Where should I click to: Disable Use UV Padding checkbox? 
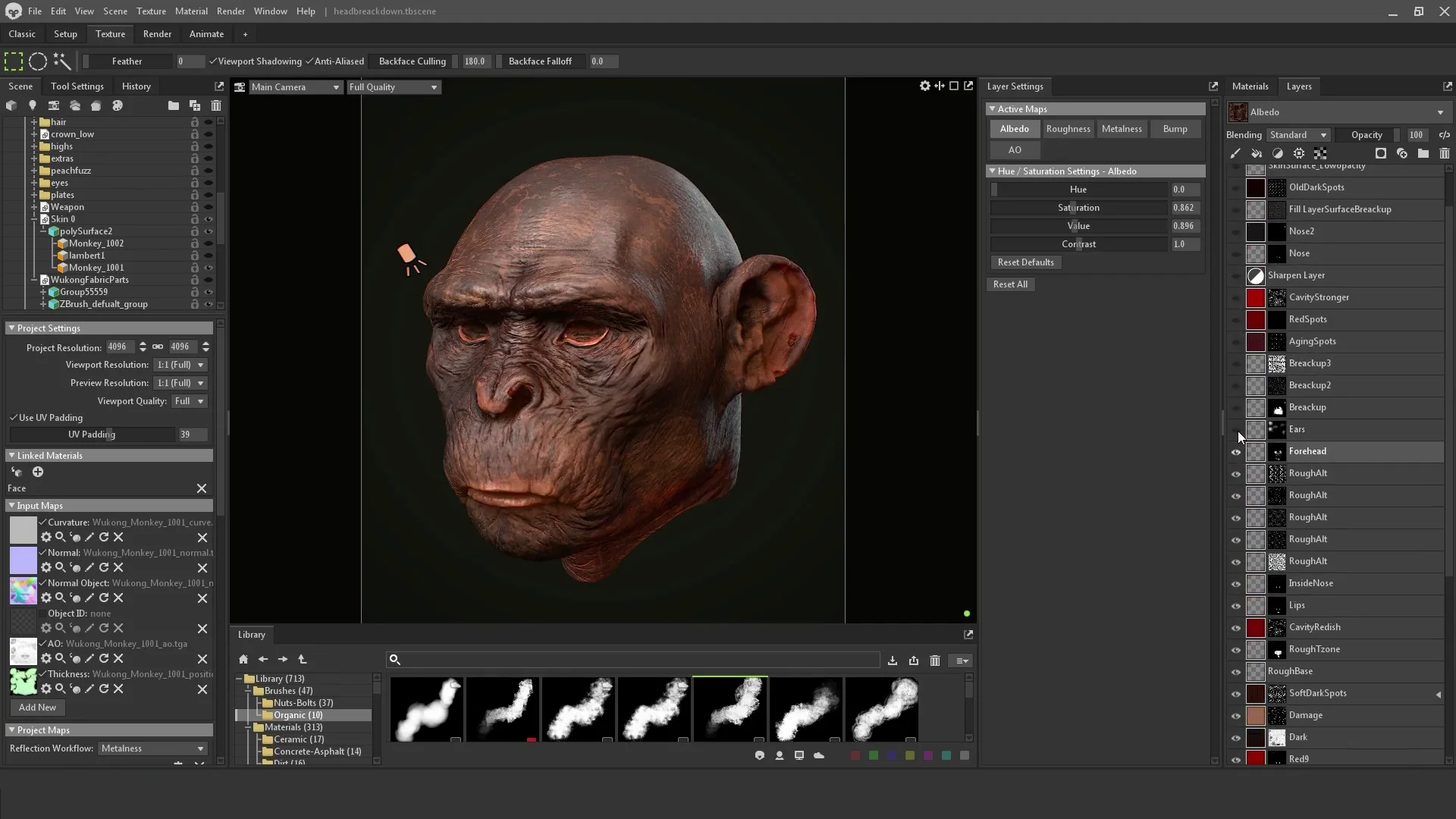(x=14, y=418)
